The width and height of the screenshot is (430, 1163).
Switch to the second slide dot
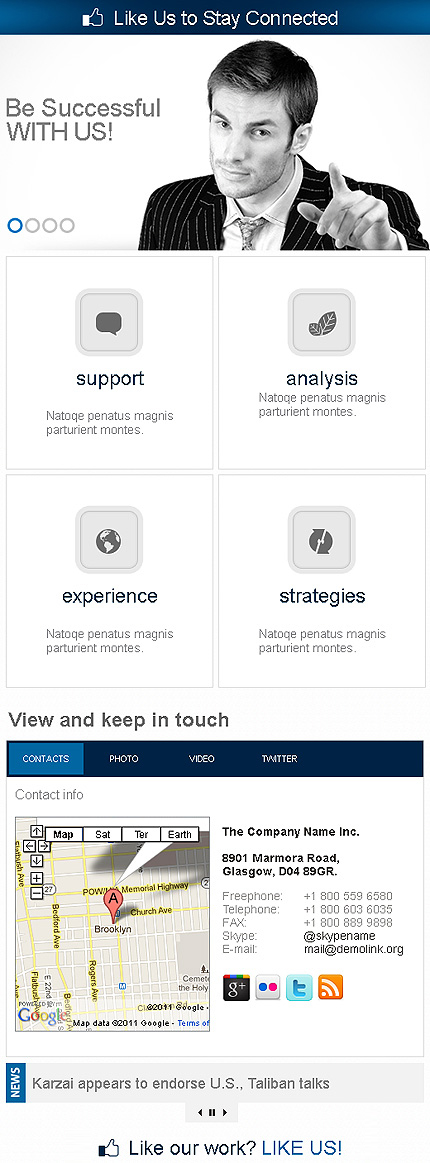coord(33,225)
